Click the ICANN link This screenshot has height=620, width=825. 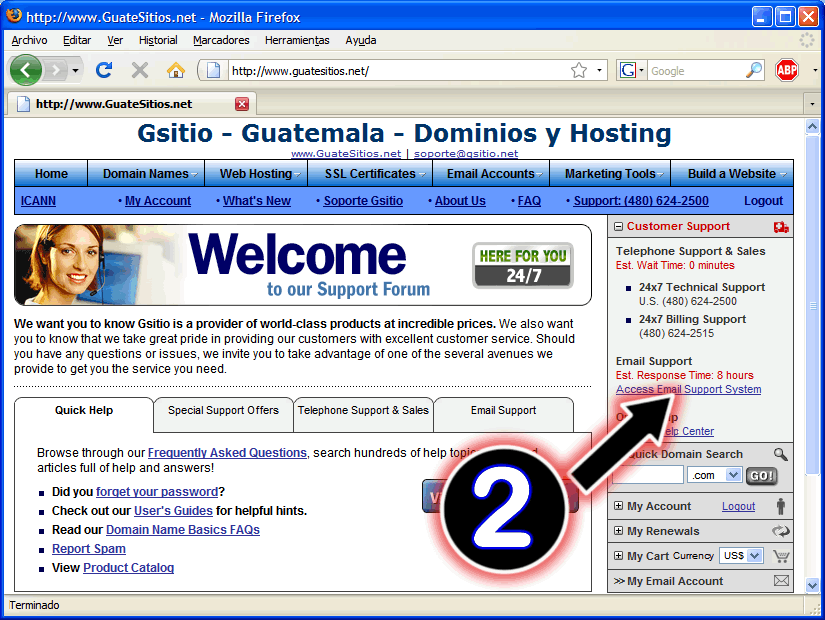(x=38, y=201)
